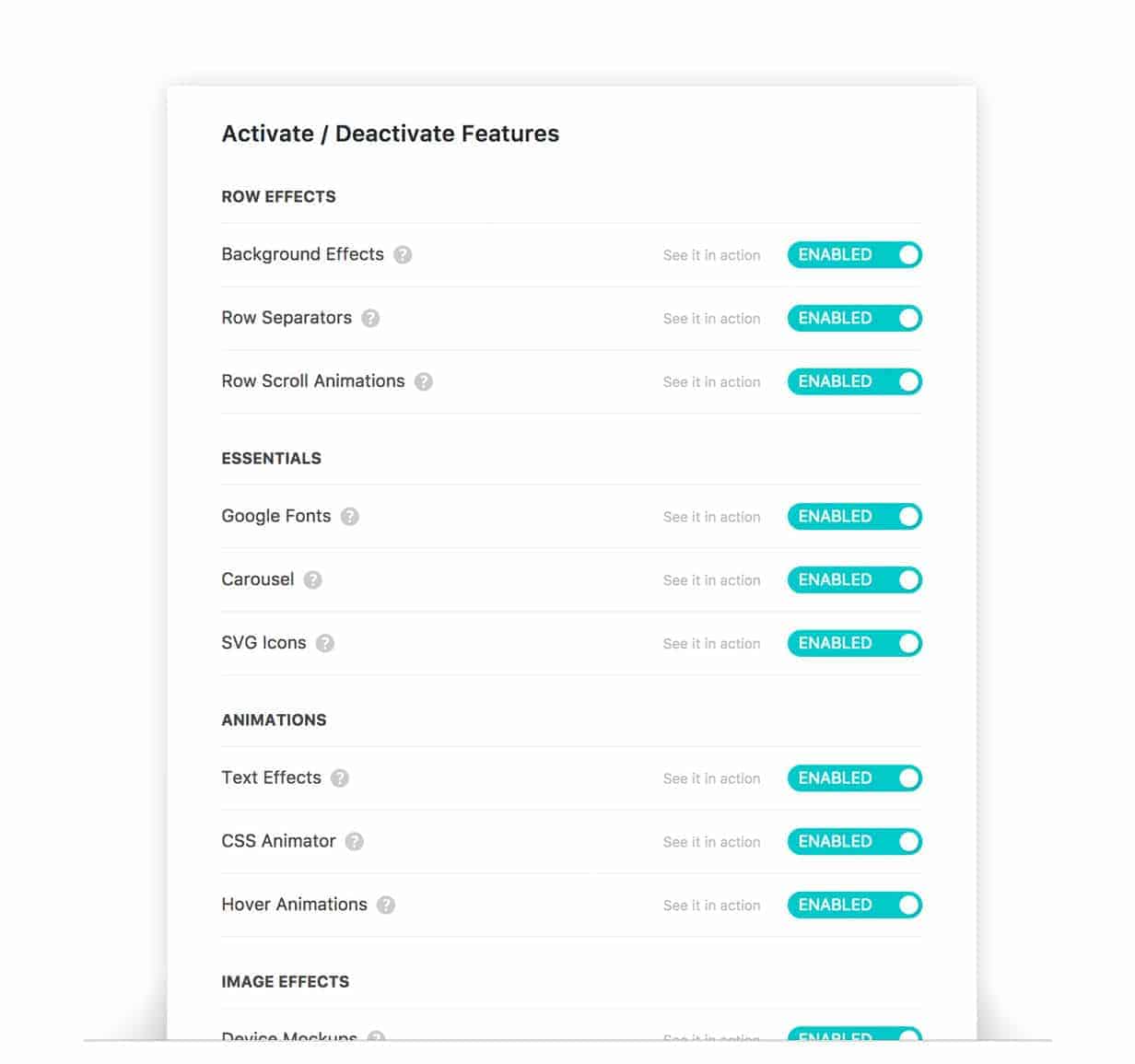Open 'See it in action' for Row Scroll Animations
The image size is (1135, 1064).
pos(712,382)
